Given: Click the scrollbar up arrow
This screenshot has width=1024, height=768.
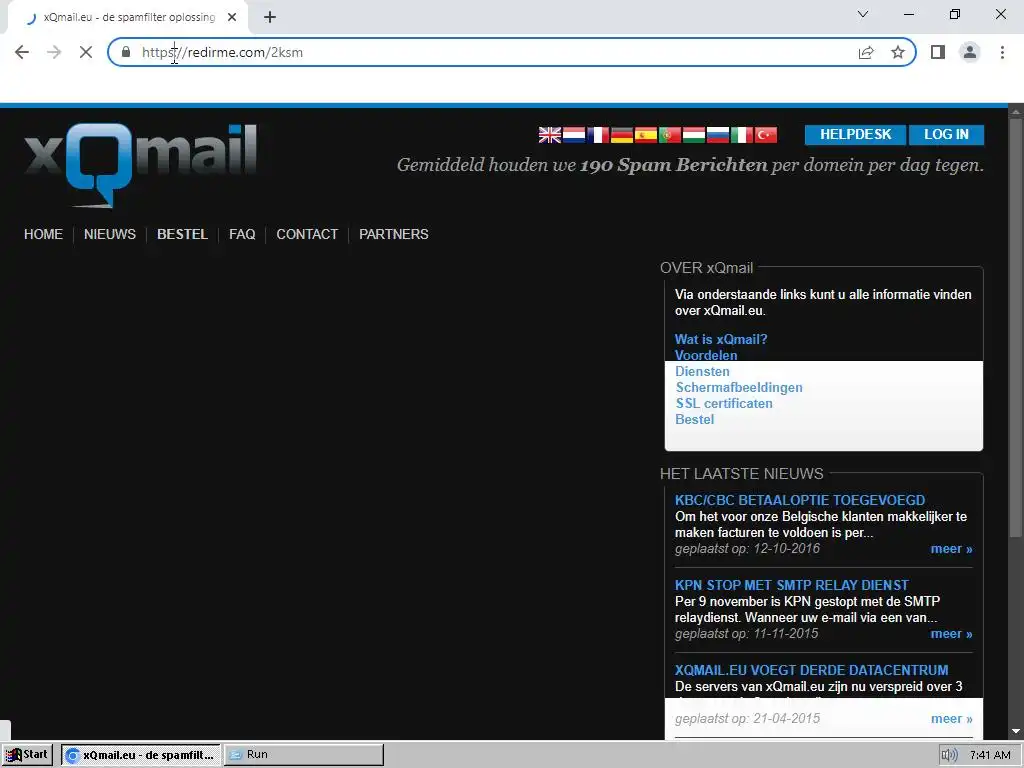Looking at the screenshot, I should tap(1016, 112).
